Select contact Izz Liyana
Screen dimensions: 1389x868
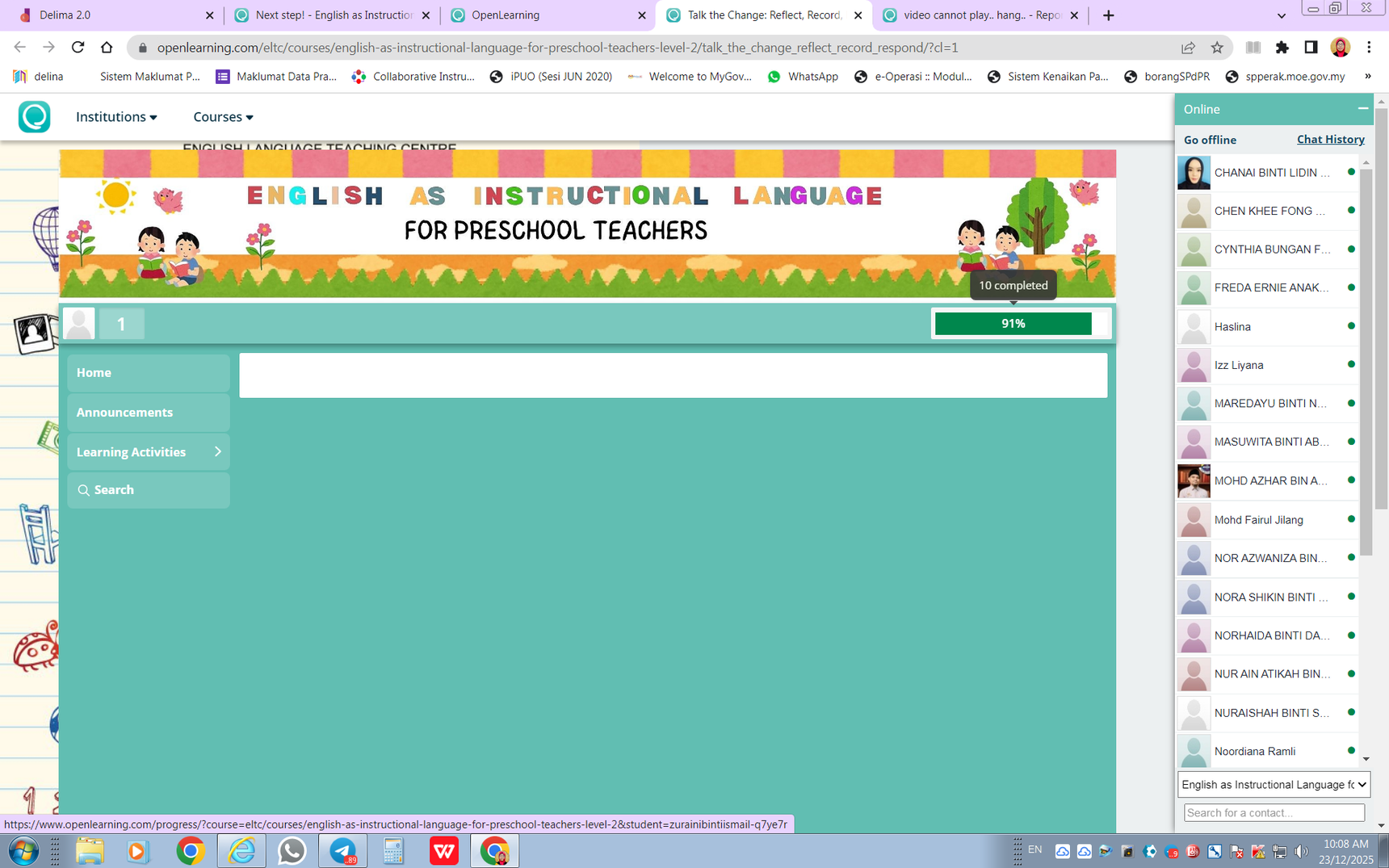click(1266, 366)
